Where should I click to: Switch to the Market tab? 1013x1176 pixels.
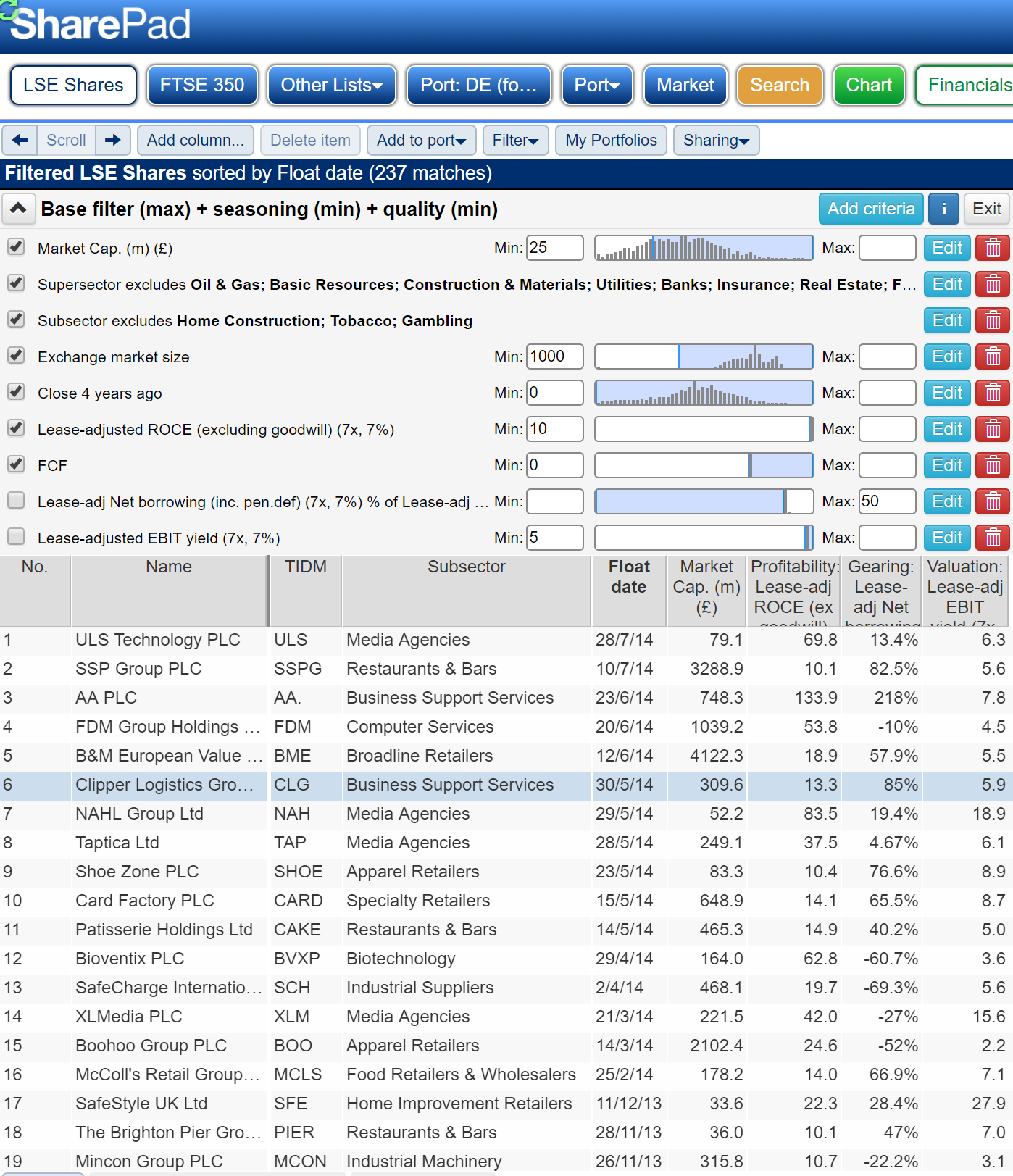click(685, 85)
